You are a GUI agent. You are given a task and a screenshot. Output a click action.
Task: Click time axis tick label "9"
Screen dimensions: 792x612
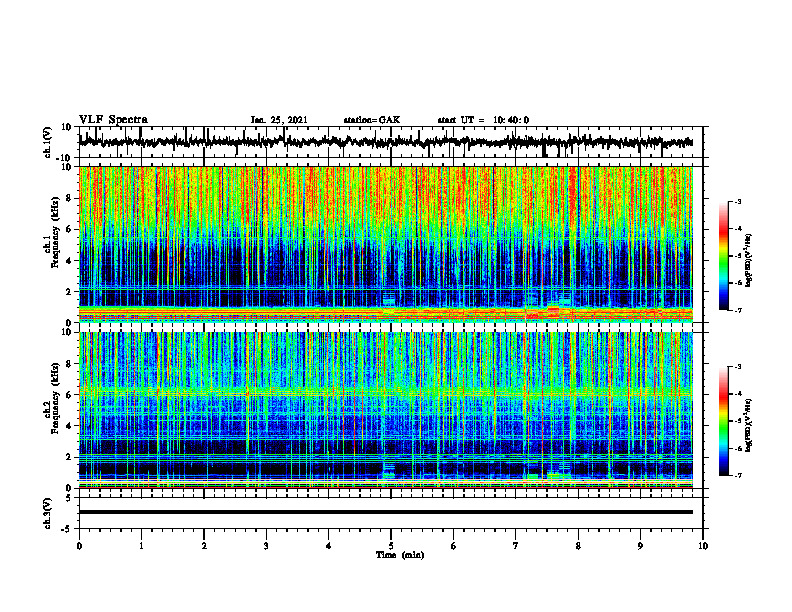640,546
